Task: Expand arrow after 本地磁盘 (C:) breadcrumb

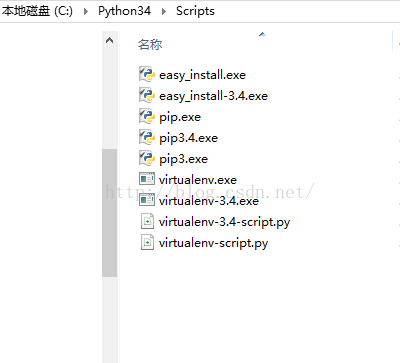Action: coord(86,11)
